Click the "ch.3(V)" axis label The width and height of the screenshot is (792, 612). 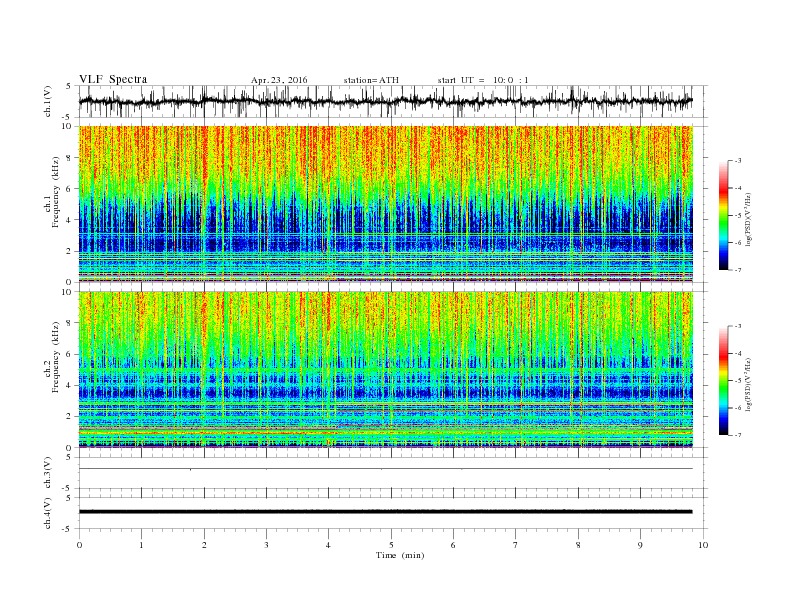click(48, 473)
